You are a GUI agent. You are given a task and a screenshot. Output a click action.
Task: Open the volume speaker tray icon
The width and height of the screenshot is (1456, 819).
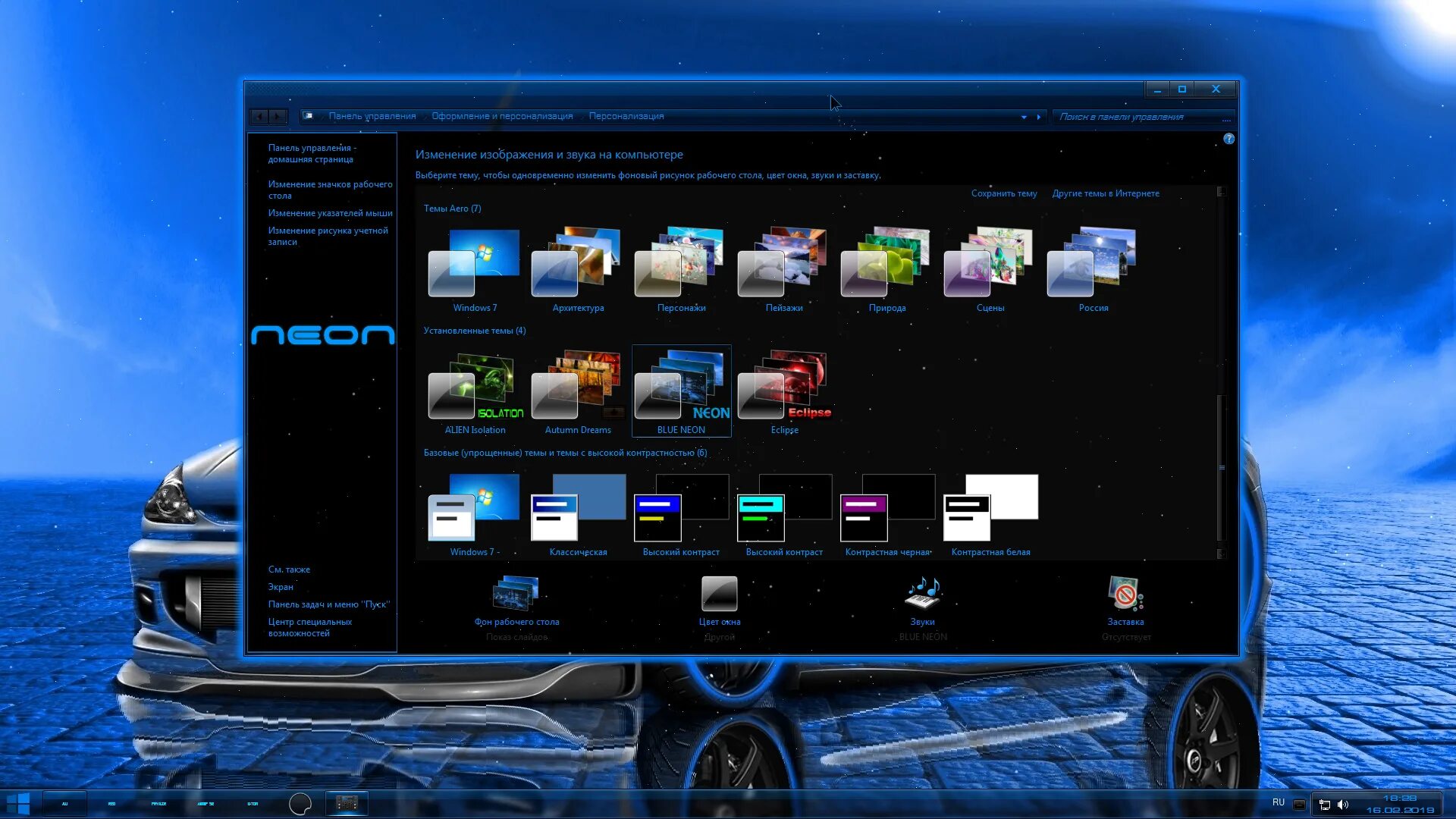(x=1343, y=805)
